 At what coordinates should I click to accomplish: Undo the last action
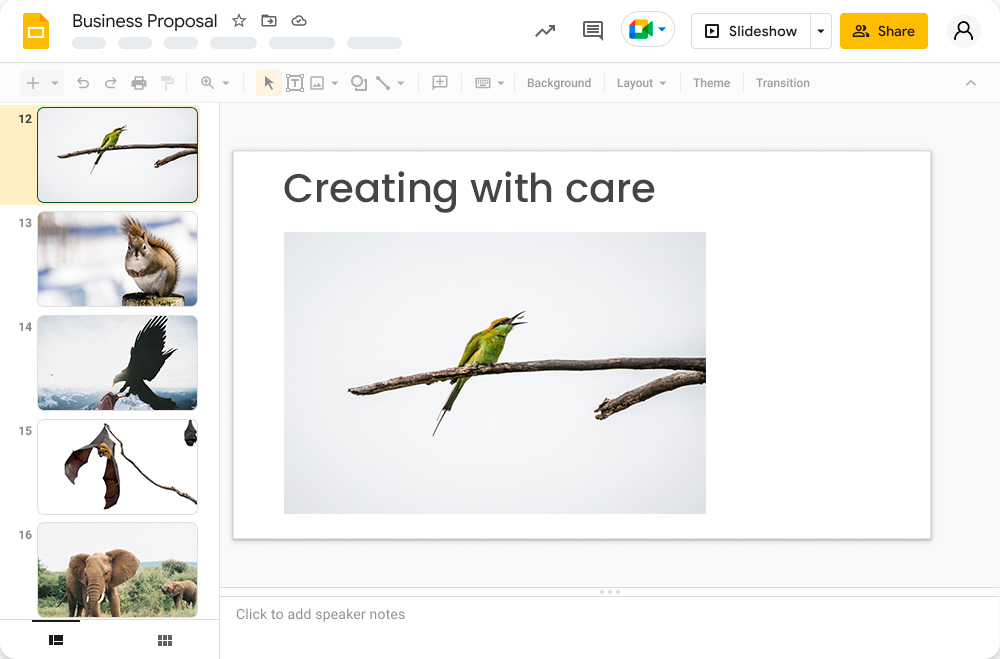[x=83, y=83]
